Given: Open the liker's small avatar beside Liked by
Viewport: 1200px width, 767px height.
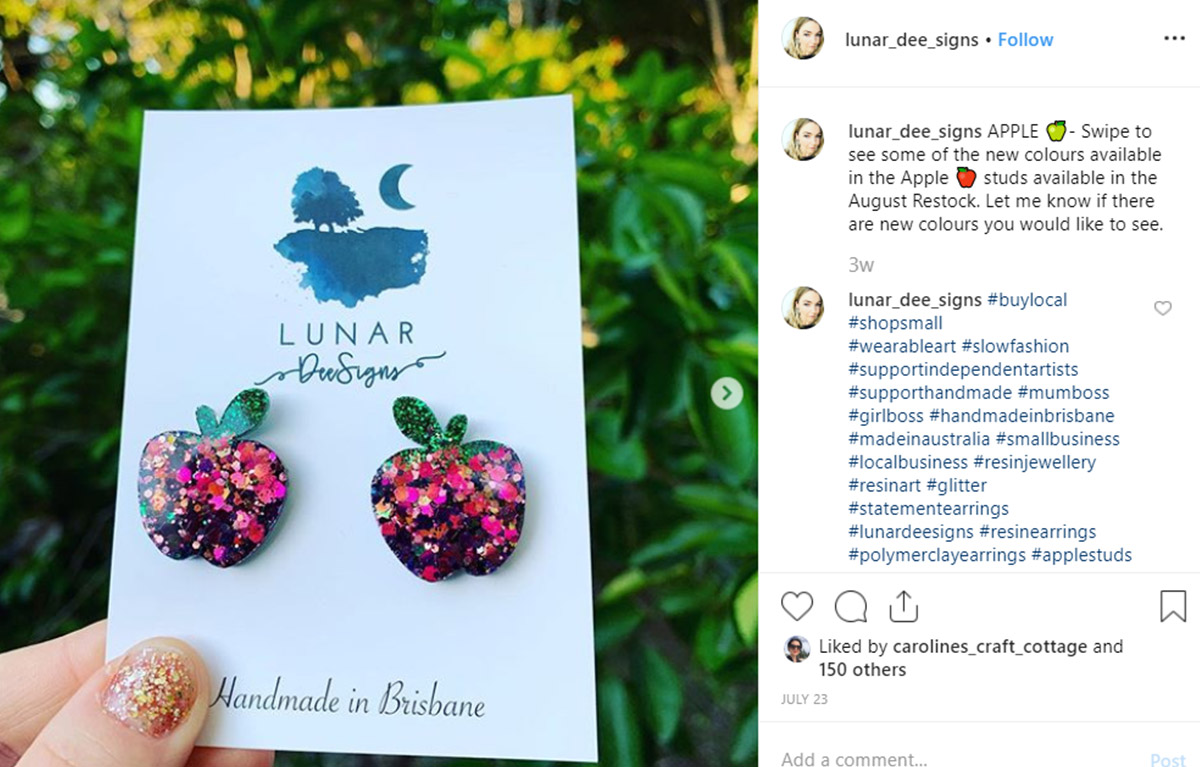Looking at the screenshot, I should (796, 648).
